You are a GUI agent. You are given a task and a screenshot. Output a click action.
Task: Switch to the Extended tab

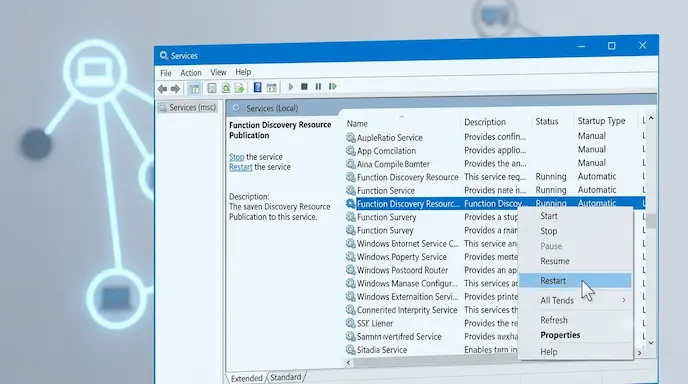247,378
